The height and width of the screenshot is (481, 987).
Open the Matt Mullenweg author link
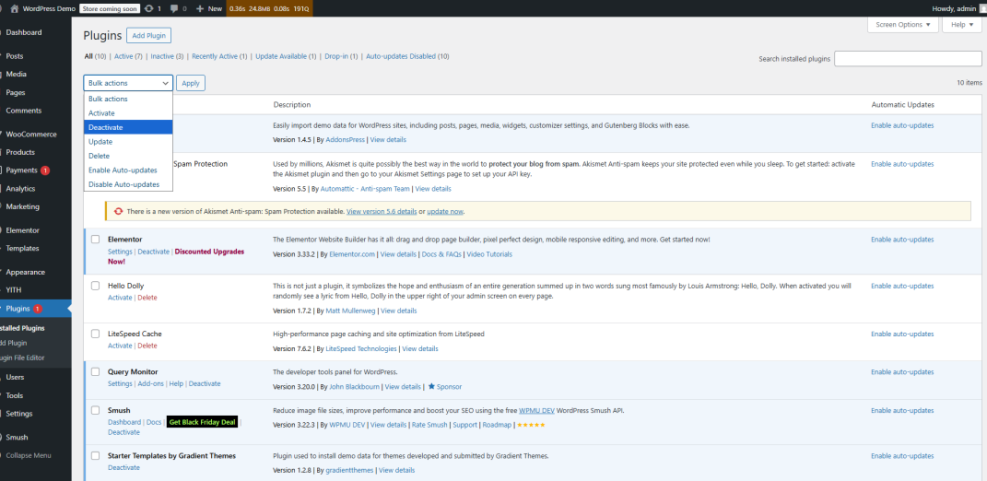tap(350, 310)
